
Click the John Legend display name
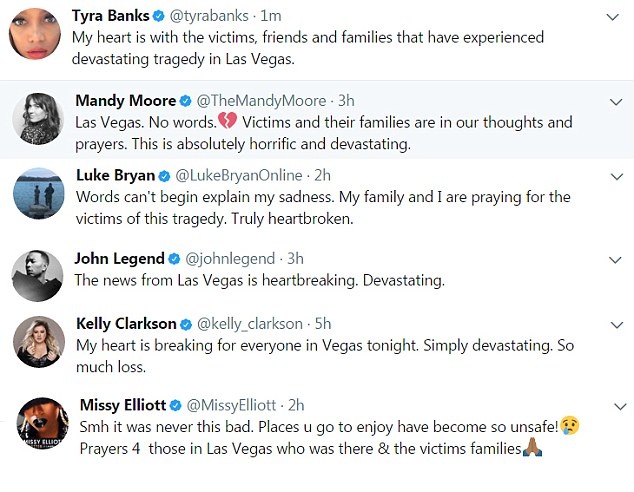[x=120, y=259]
